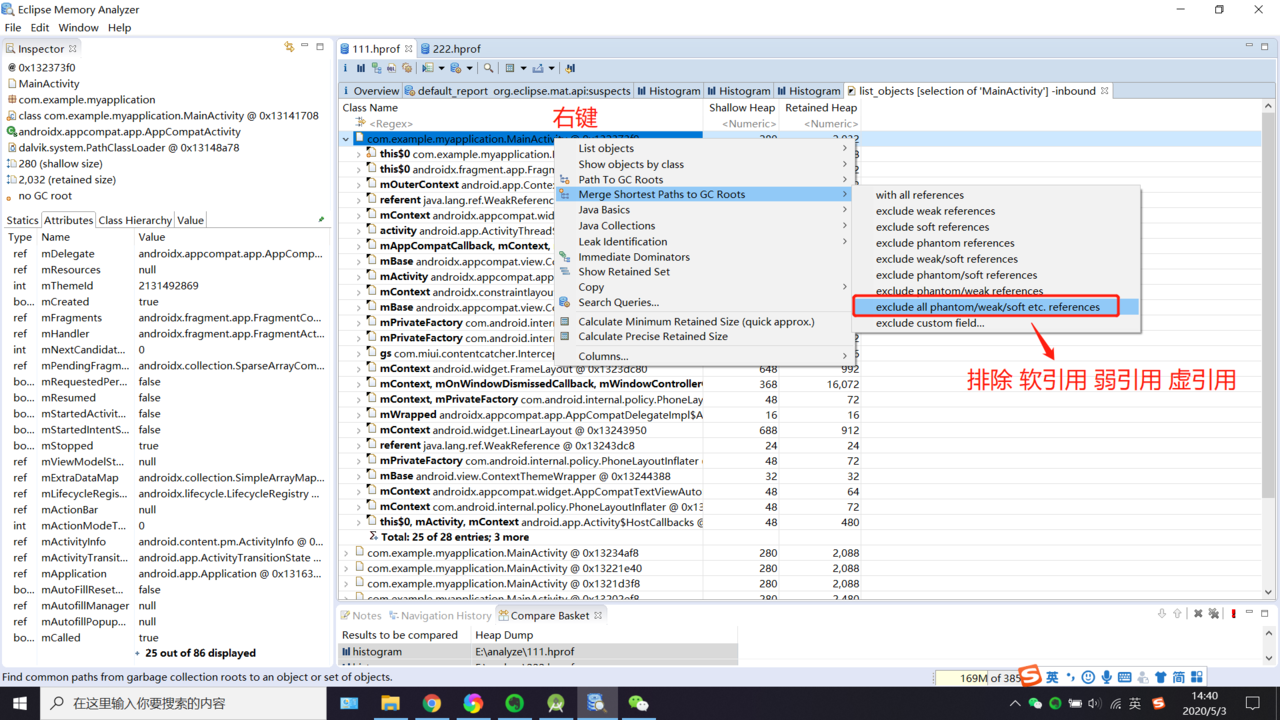Collapse the selected MainActivity 0x132373f0 row
This screenshot has height=720, width=1280.
(x=346, y=139)
